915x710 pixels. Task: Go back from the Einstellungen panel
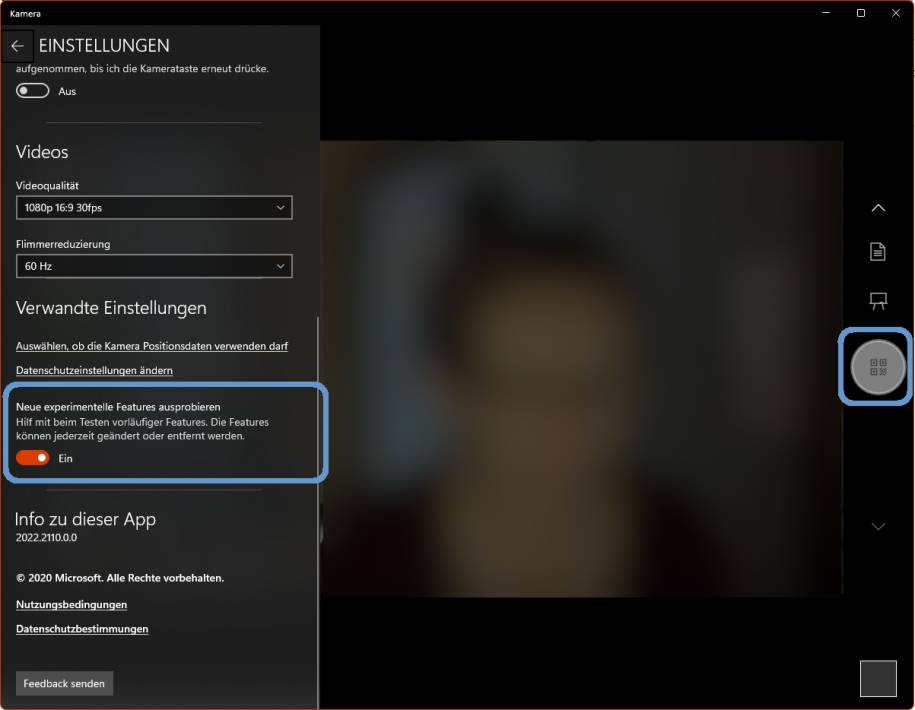(x=18, y=46)
